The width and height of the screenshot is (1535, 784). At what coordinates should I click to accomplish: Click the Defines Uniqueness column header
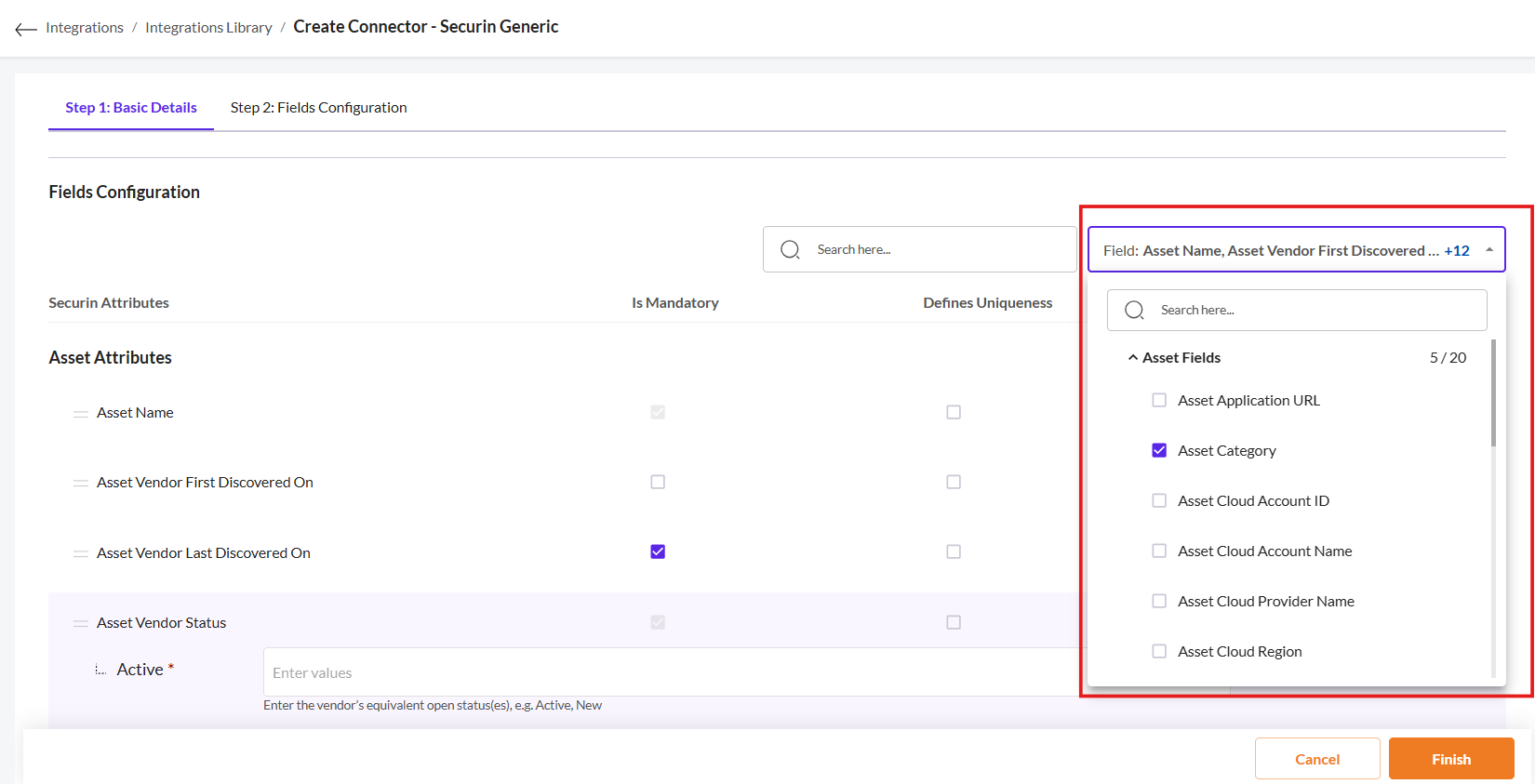coord(988,303)
